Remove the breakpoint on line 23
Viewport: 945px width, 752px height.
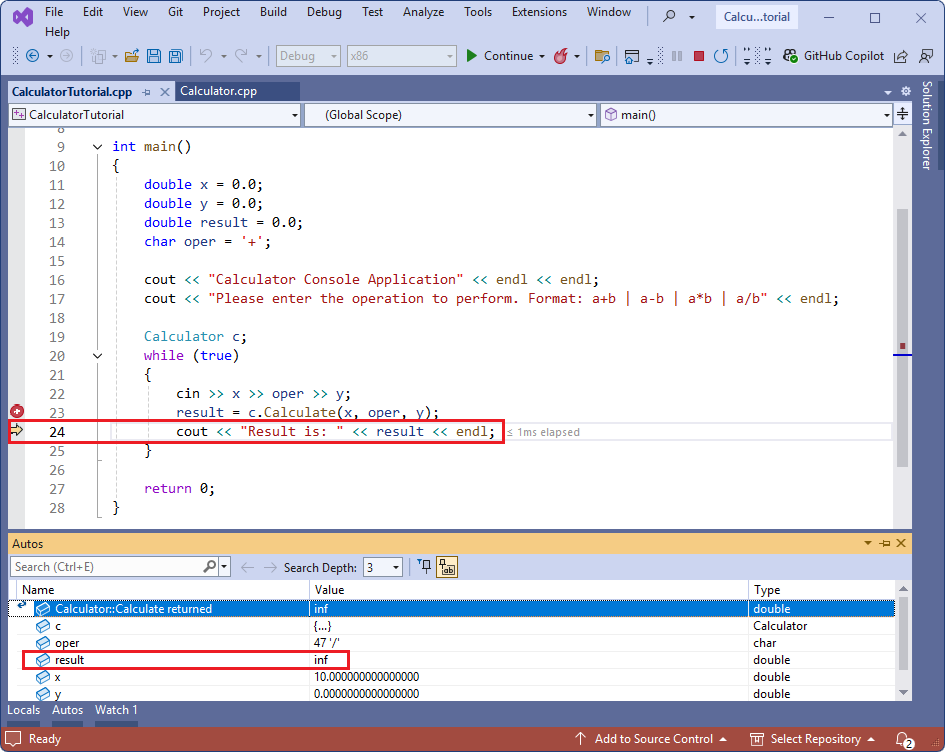point(16,410)
